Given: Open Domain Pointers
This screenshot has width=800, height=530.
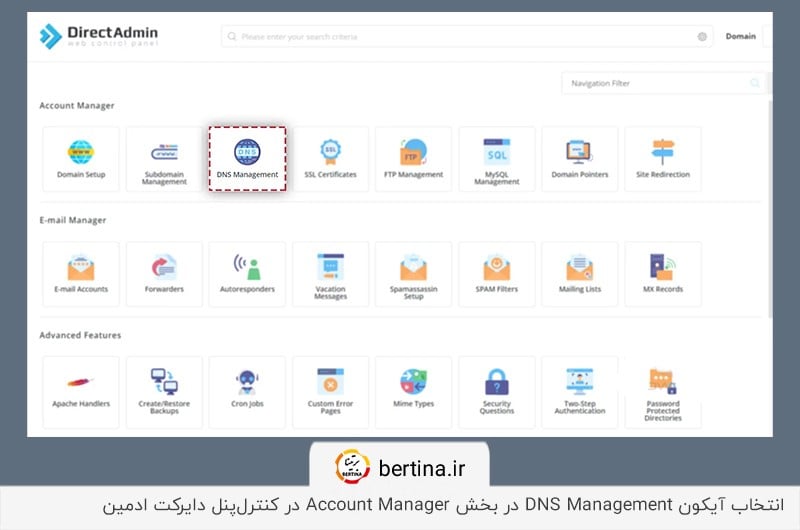Looking at the screenshot, I should (580, 159).
